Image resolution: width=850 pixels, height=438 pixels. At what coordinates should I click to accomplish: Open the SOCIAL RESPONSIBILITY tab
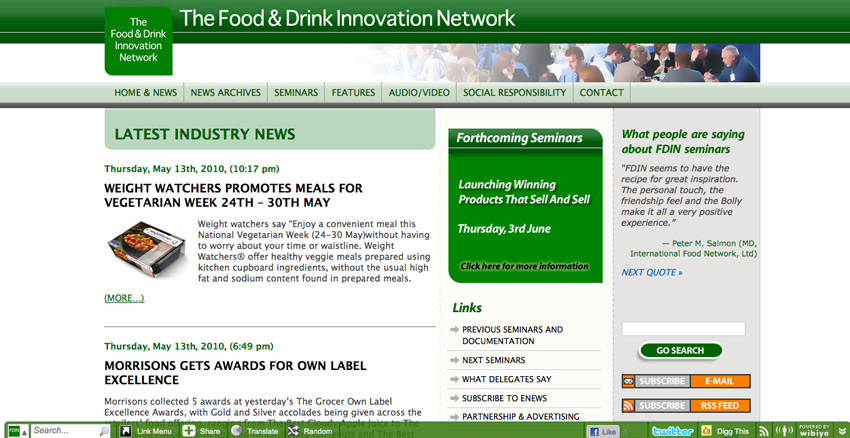[514, 93]
